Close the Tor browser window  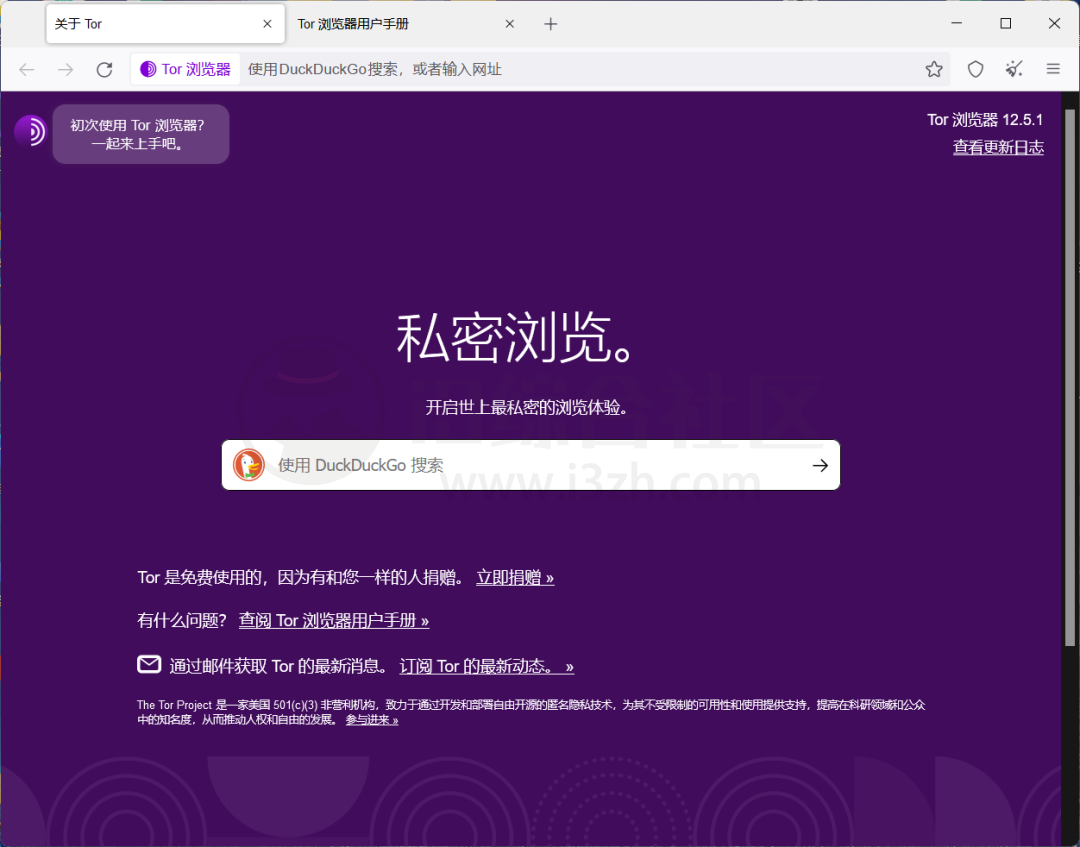1054,23
